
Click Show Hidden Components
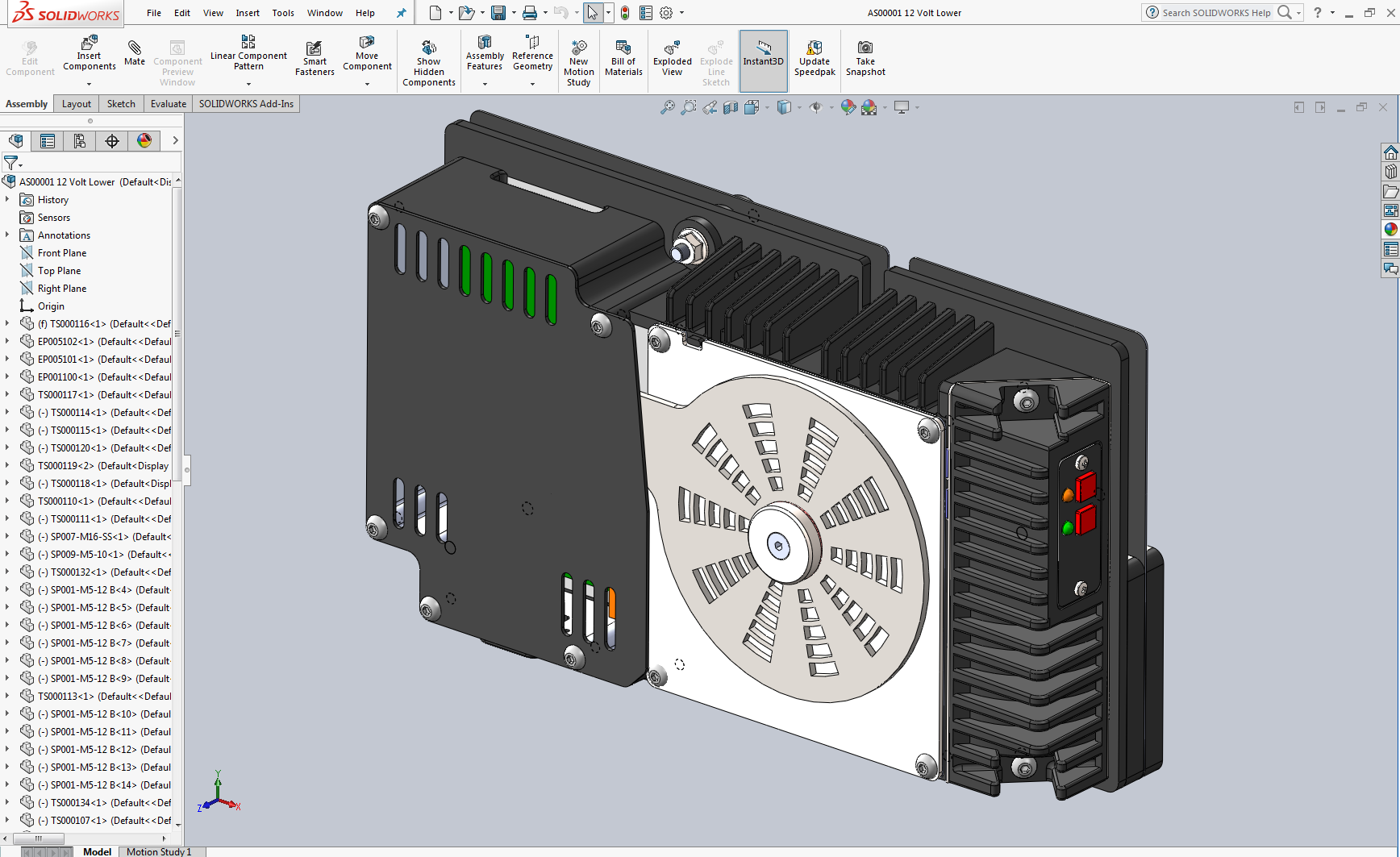429,63
